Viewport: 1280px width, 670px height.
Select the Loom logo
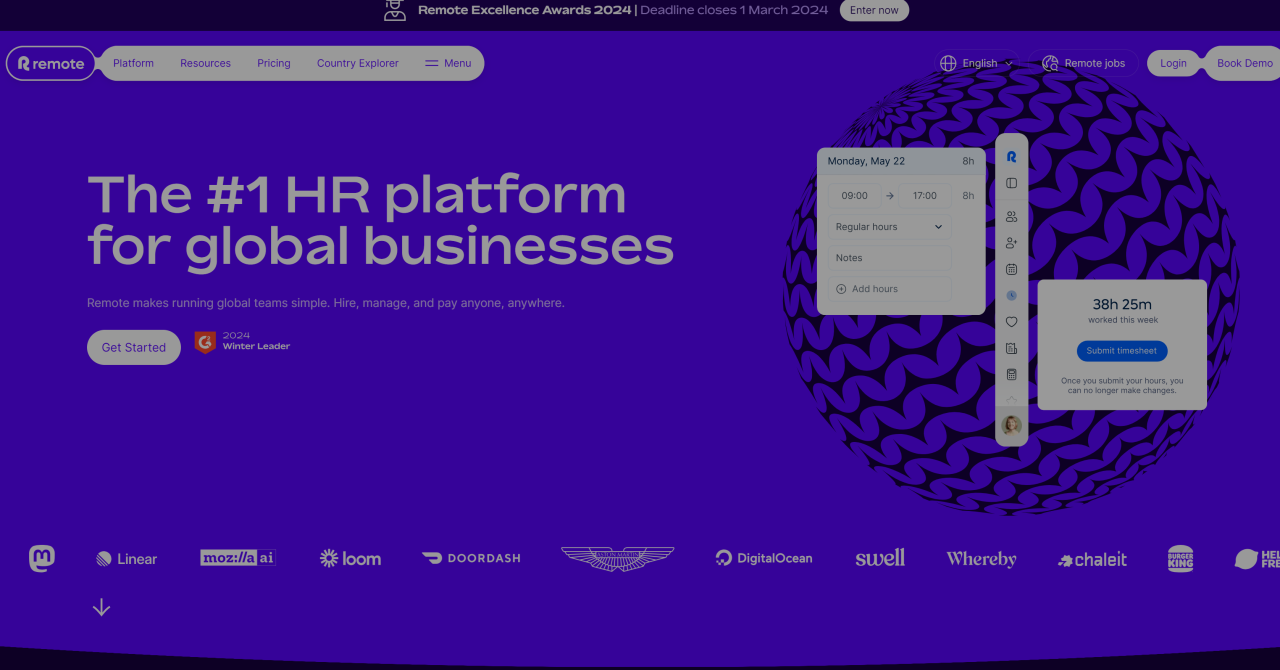(x=350, y=558)
